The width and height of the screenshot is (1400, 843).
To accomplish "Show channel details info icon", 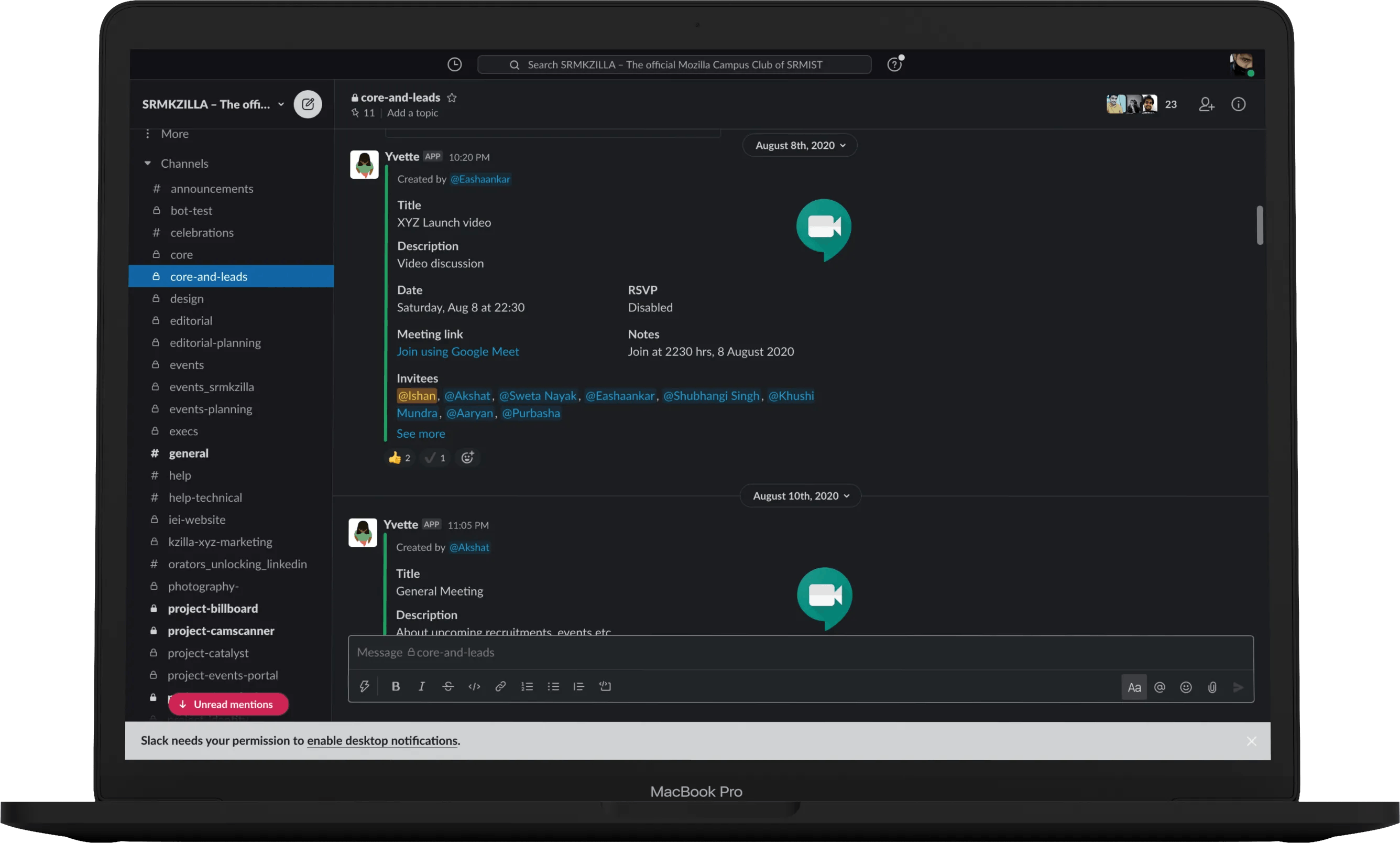I will 1238,104.
